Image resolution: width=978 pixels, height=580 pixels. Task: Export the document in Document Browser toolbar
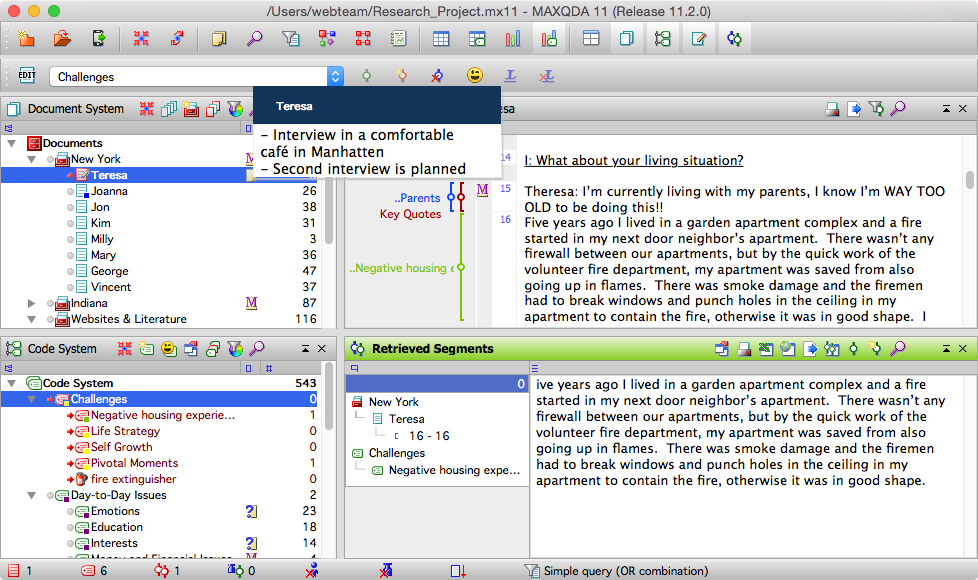click(x=854, y=109)
